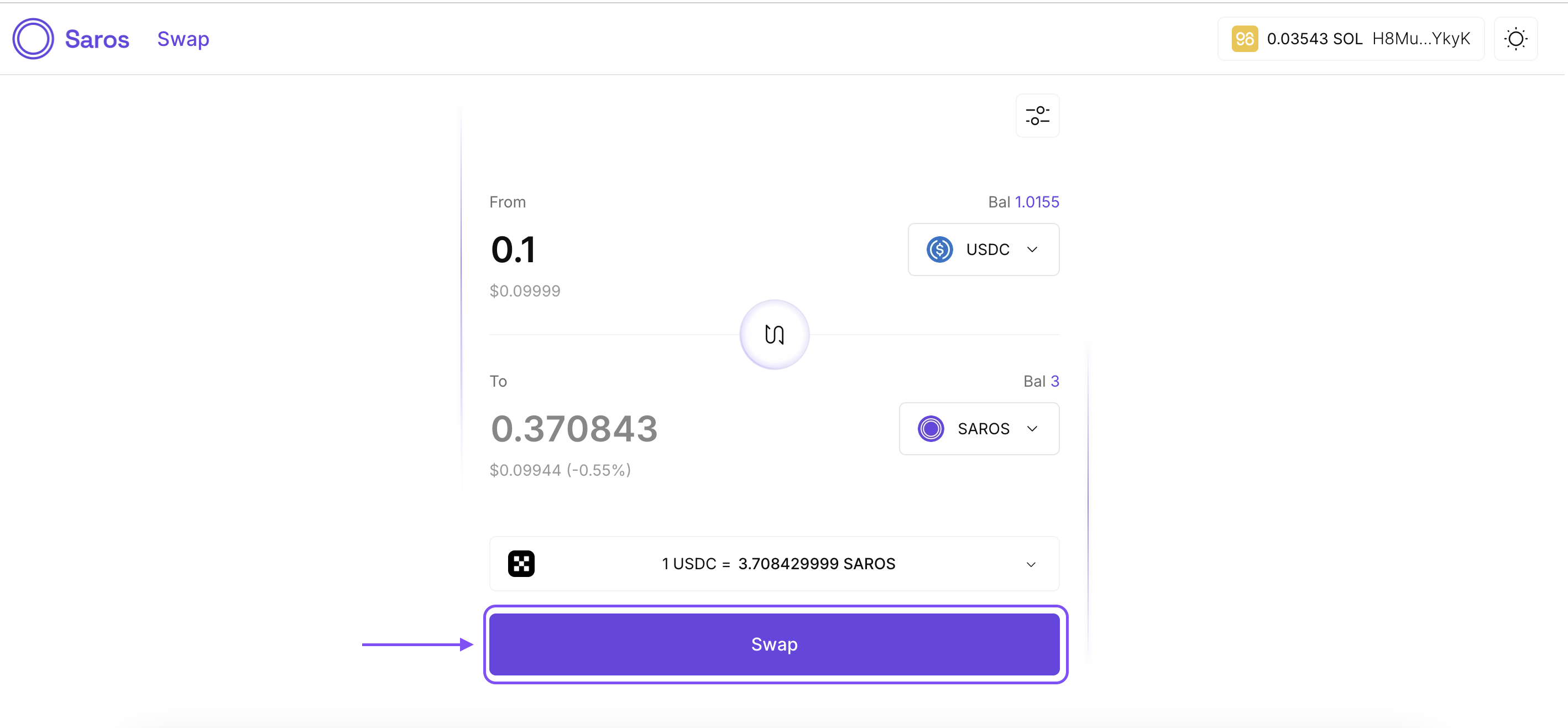This screenshot has width=1568, height=728.
Task: Click the To balance 3 value
Action: [1055, 381]
